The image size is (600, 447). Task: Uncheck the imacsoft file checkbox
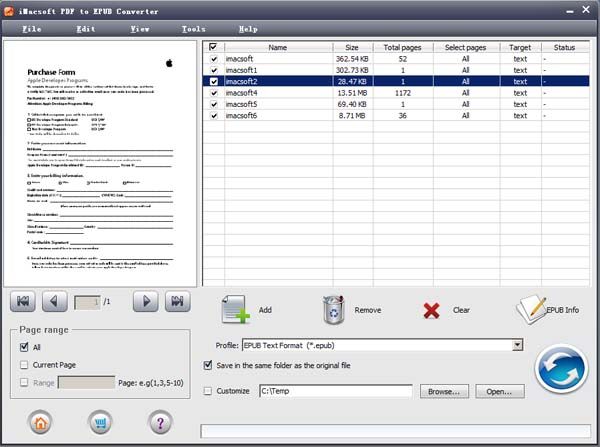[214, 59]
